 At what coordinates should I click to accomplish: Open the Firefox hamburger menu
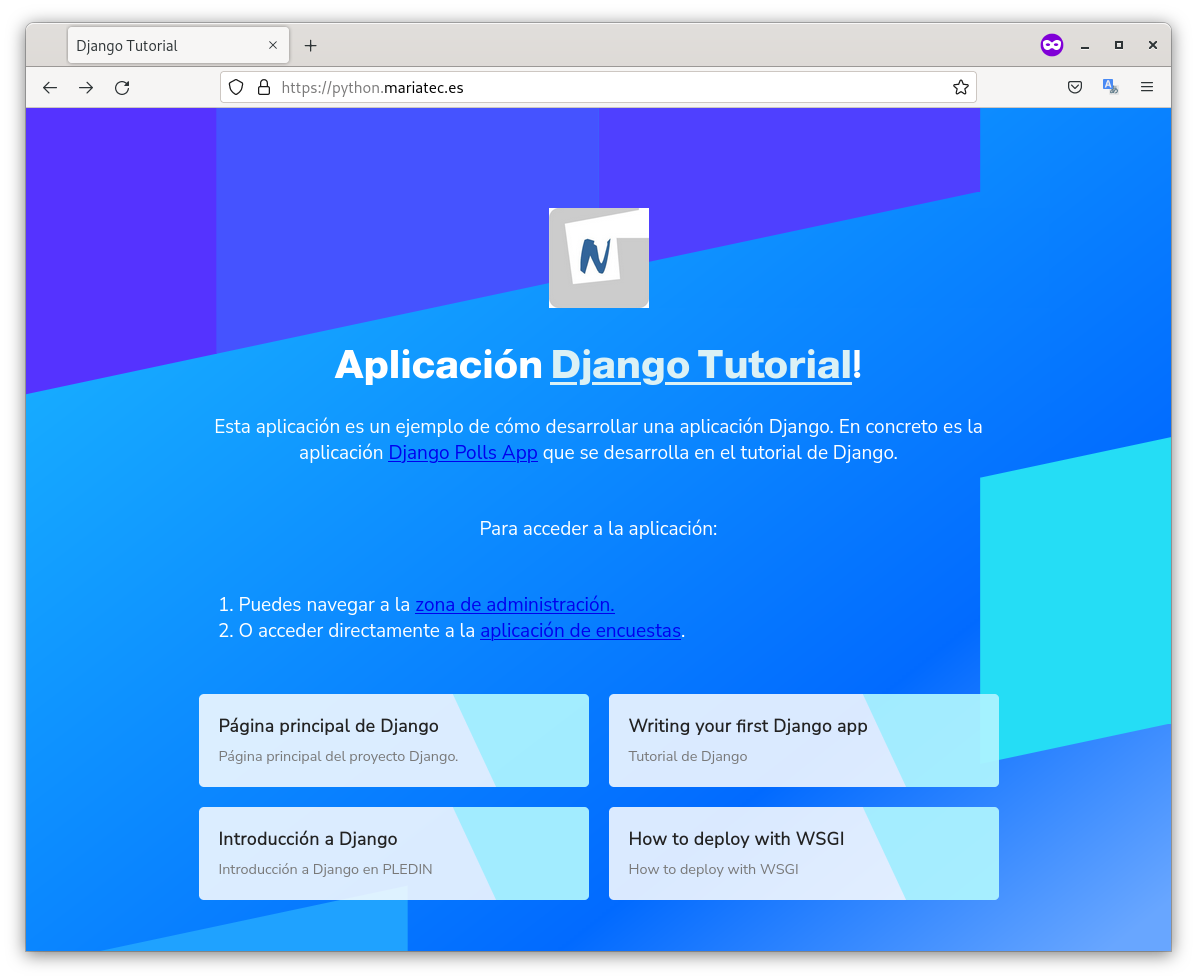(1147, 87)
